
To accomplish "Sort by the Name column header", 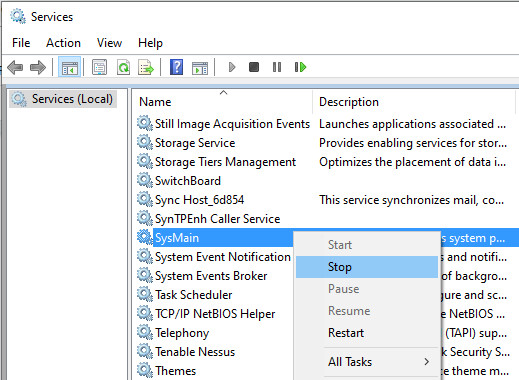I will 222,102.
